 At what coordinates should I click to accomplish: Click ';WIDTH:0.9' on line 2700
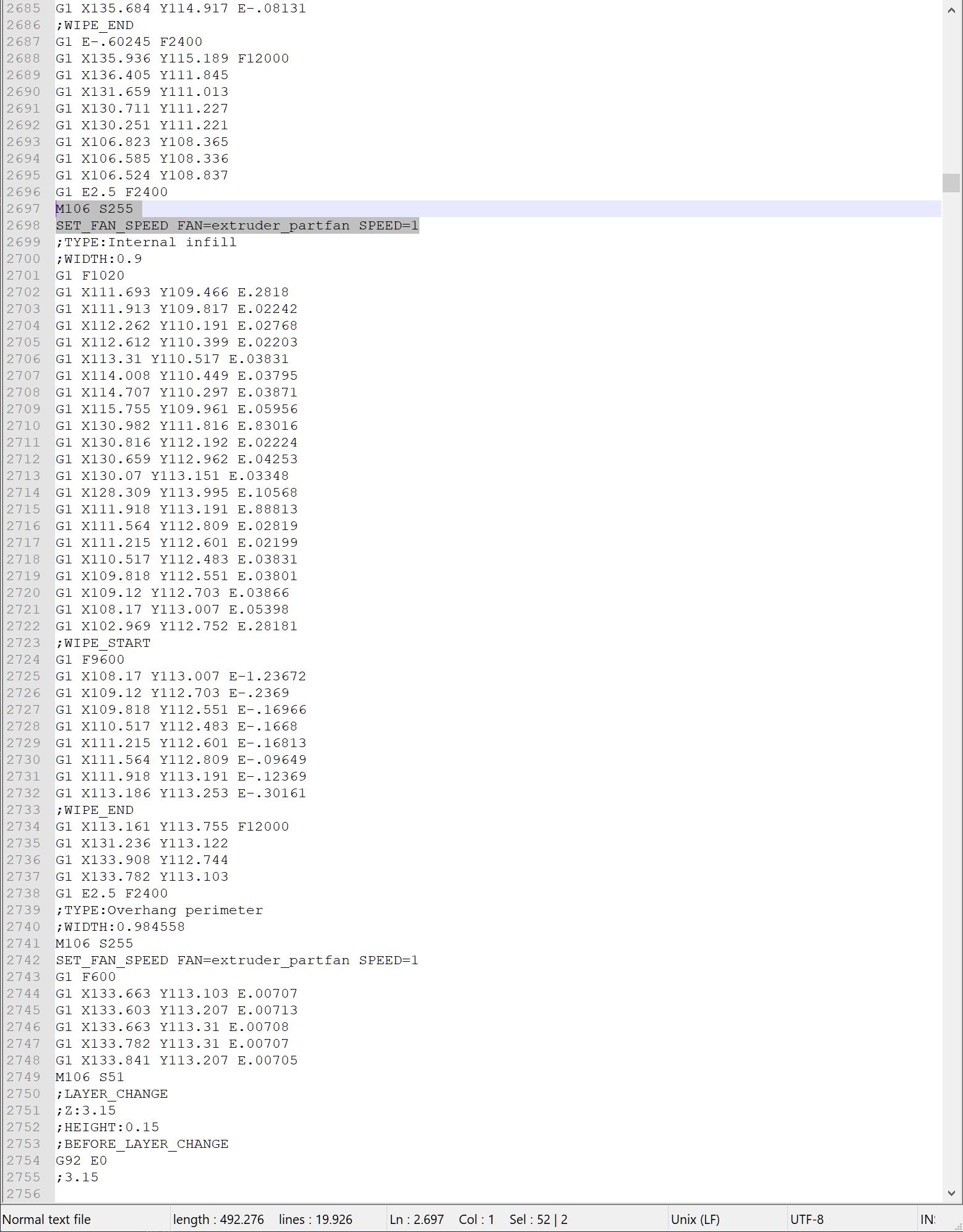(99, 259)
